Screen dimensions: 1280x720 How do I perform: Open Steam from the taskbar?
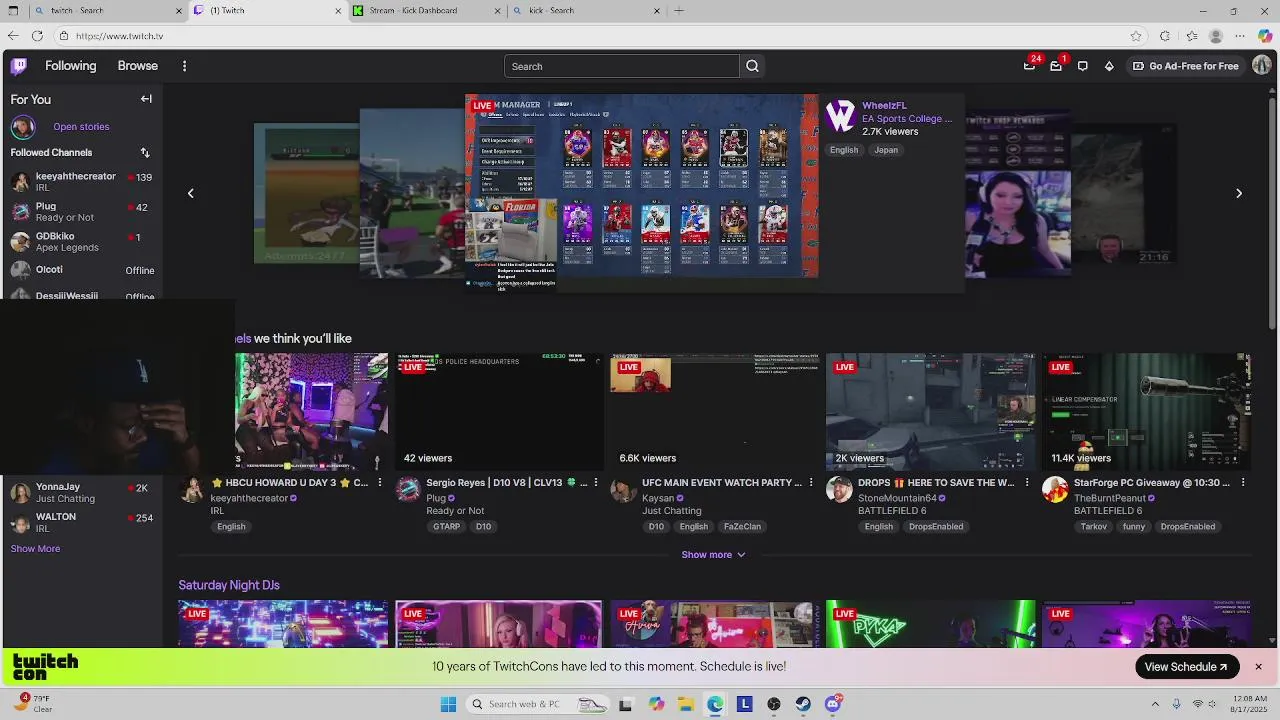(803, 704)
